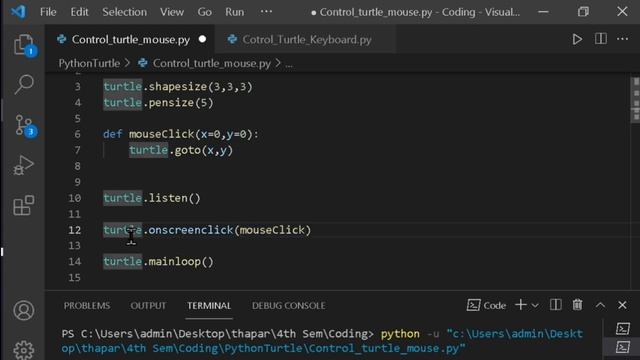
Task: Run the Python file with play button
Action: [x=577, y=39]
